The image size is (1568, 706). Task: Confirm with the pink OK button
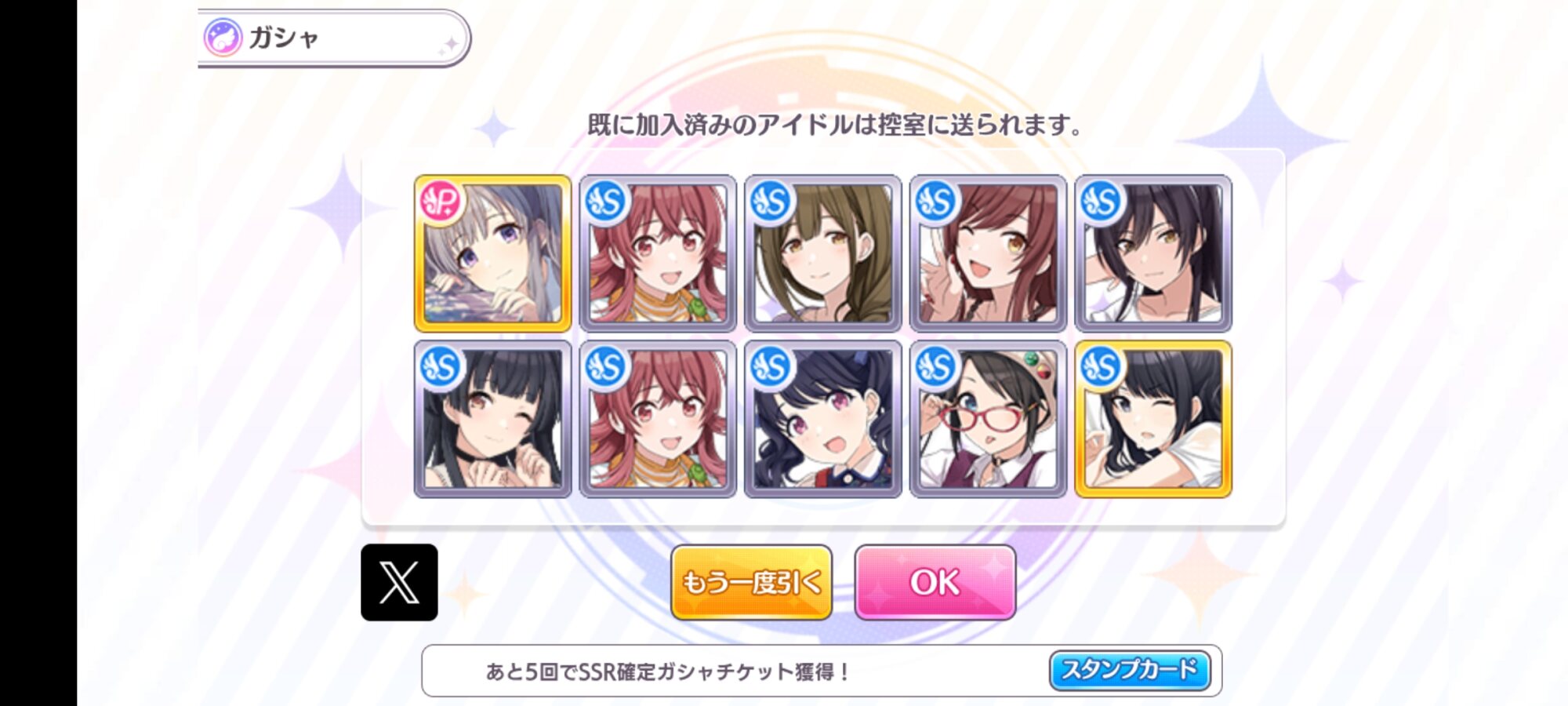(935, 582)
